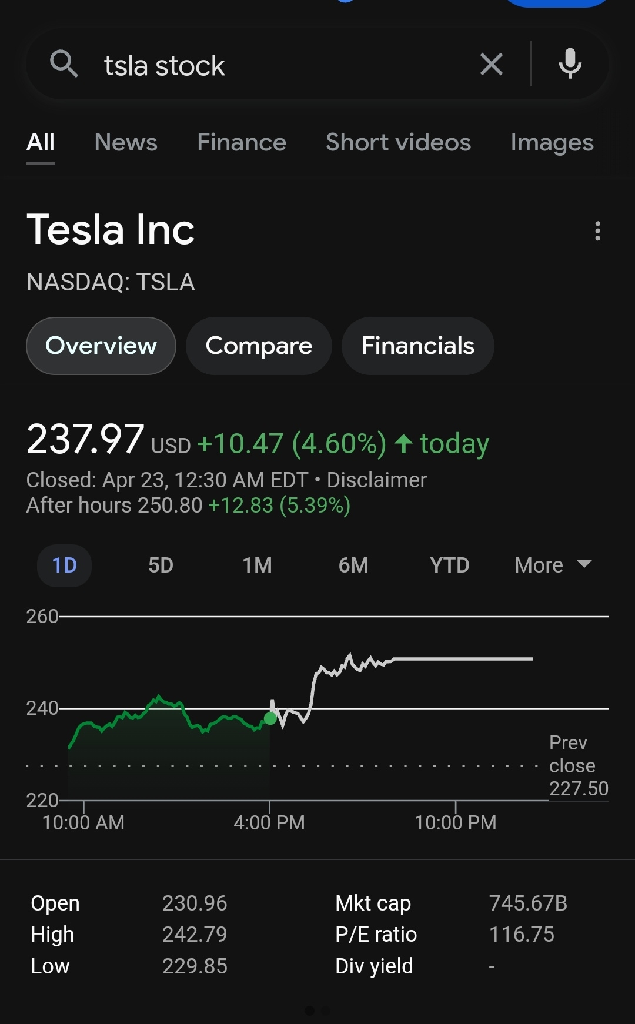Screen dimensions: 635x1024
Task: Switch chart to YTD range
Action: tap(449, 565)
